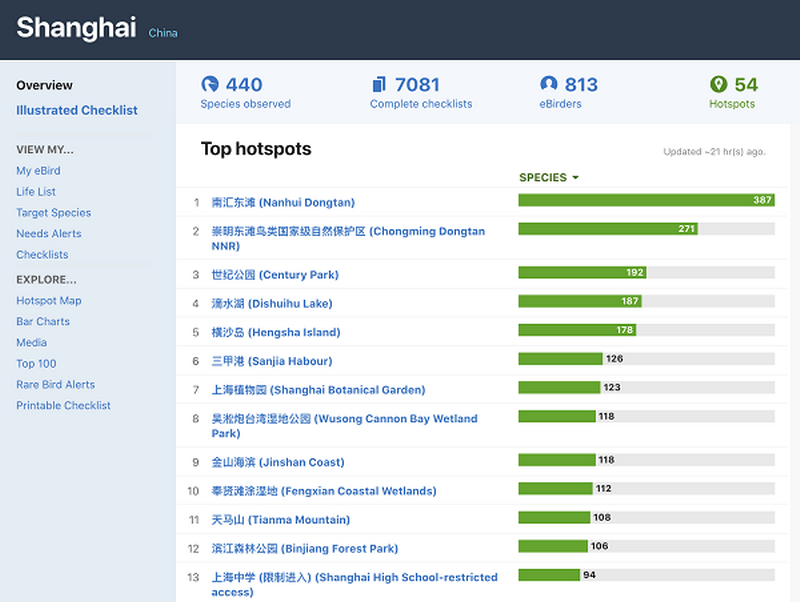Click the China country link
Image resolution: width=800 pixels, height=602 pixels.
pyautogui.click(x=163, y=33)
